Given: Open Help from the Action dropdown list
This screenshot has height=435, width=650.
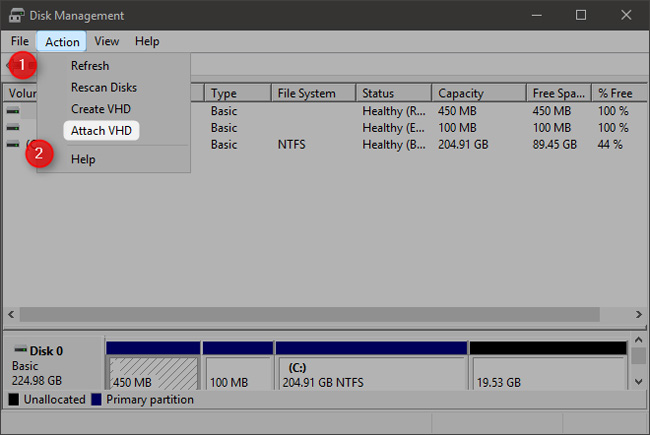Looking at the screenshot, I should pos(83,159).
